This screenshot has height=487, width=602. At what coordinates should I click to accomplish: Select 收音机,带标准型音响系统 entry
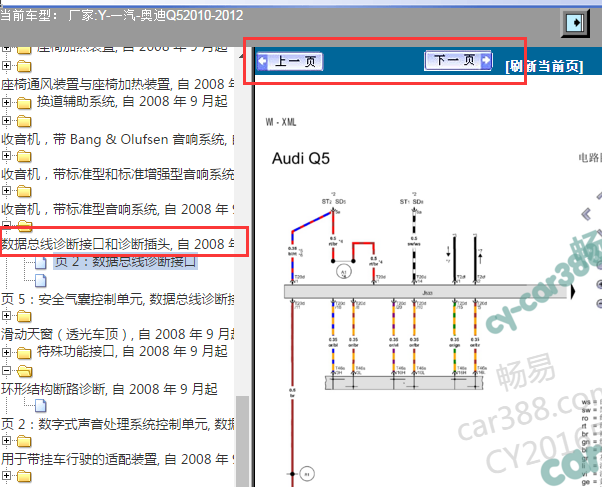117,209
